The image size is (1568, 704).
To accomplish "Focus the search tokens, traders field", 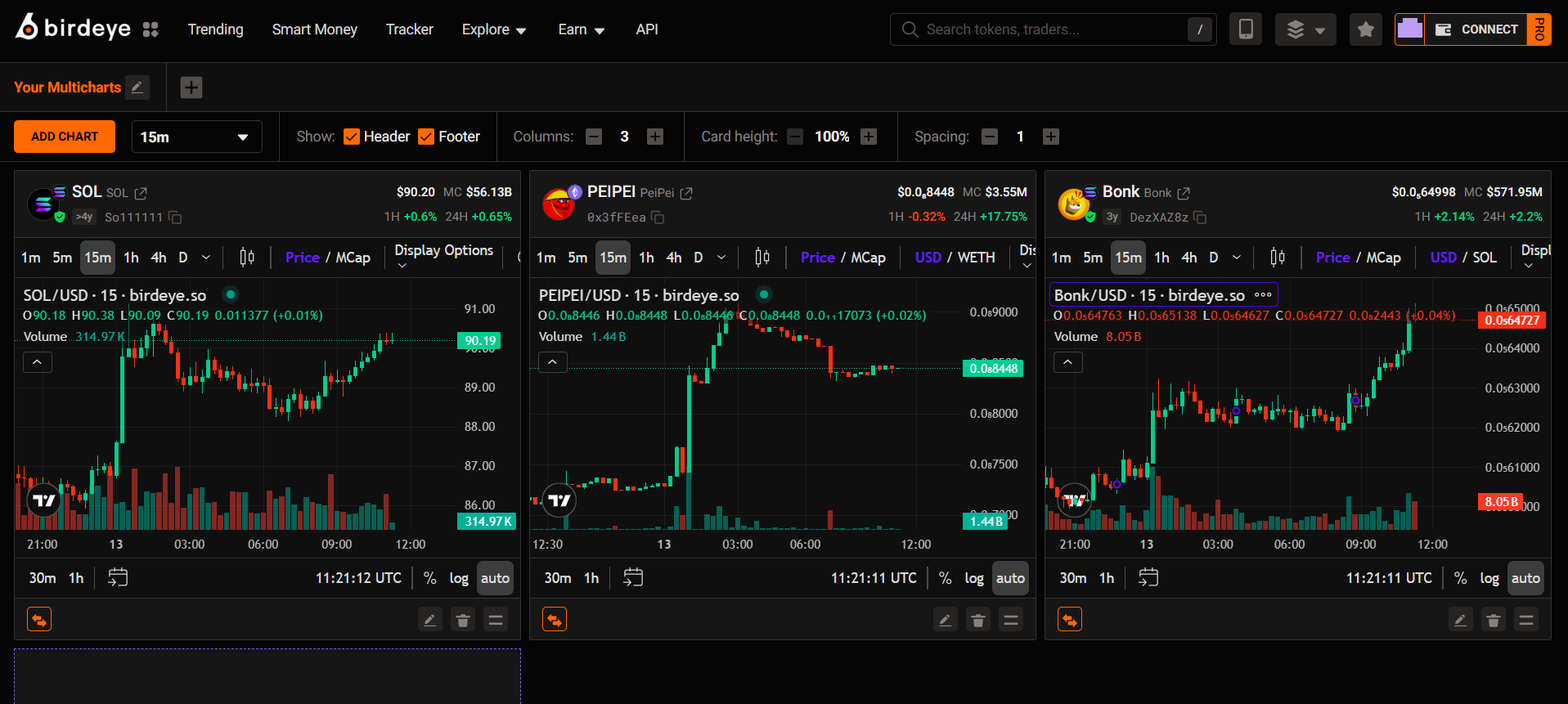I will click(1053, 29).
